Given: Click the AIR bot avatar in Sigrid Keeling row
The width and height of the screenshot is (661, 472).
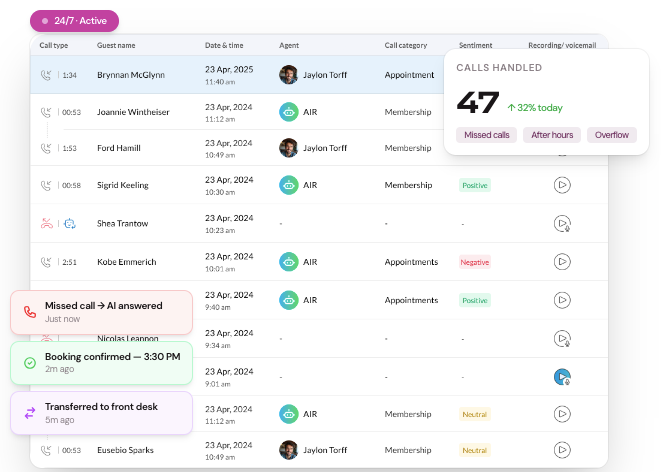Looking at the screenshot, I should tap(289, 185).
